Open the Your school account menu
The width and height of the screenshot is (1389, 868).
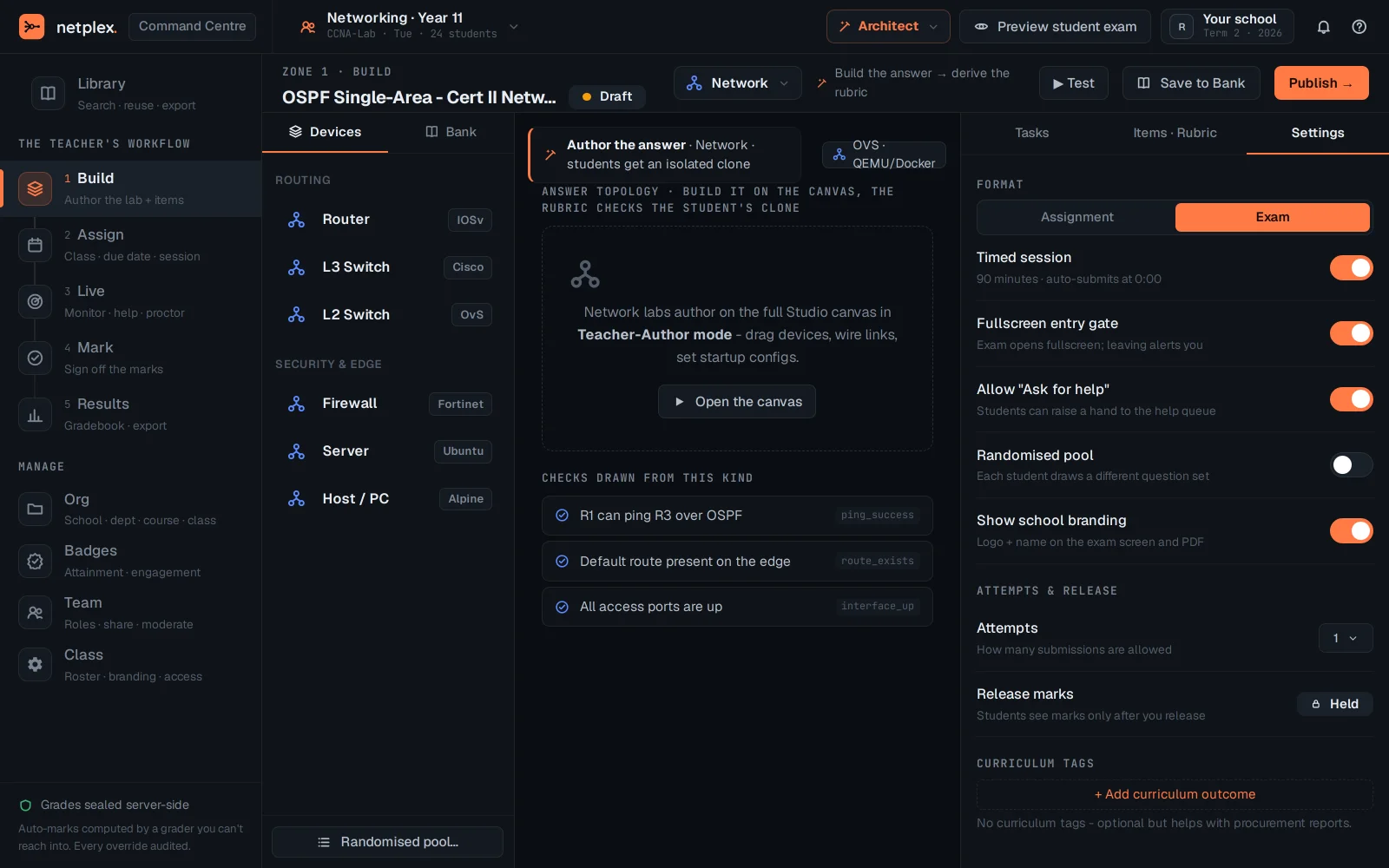pos(1228,27)
